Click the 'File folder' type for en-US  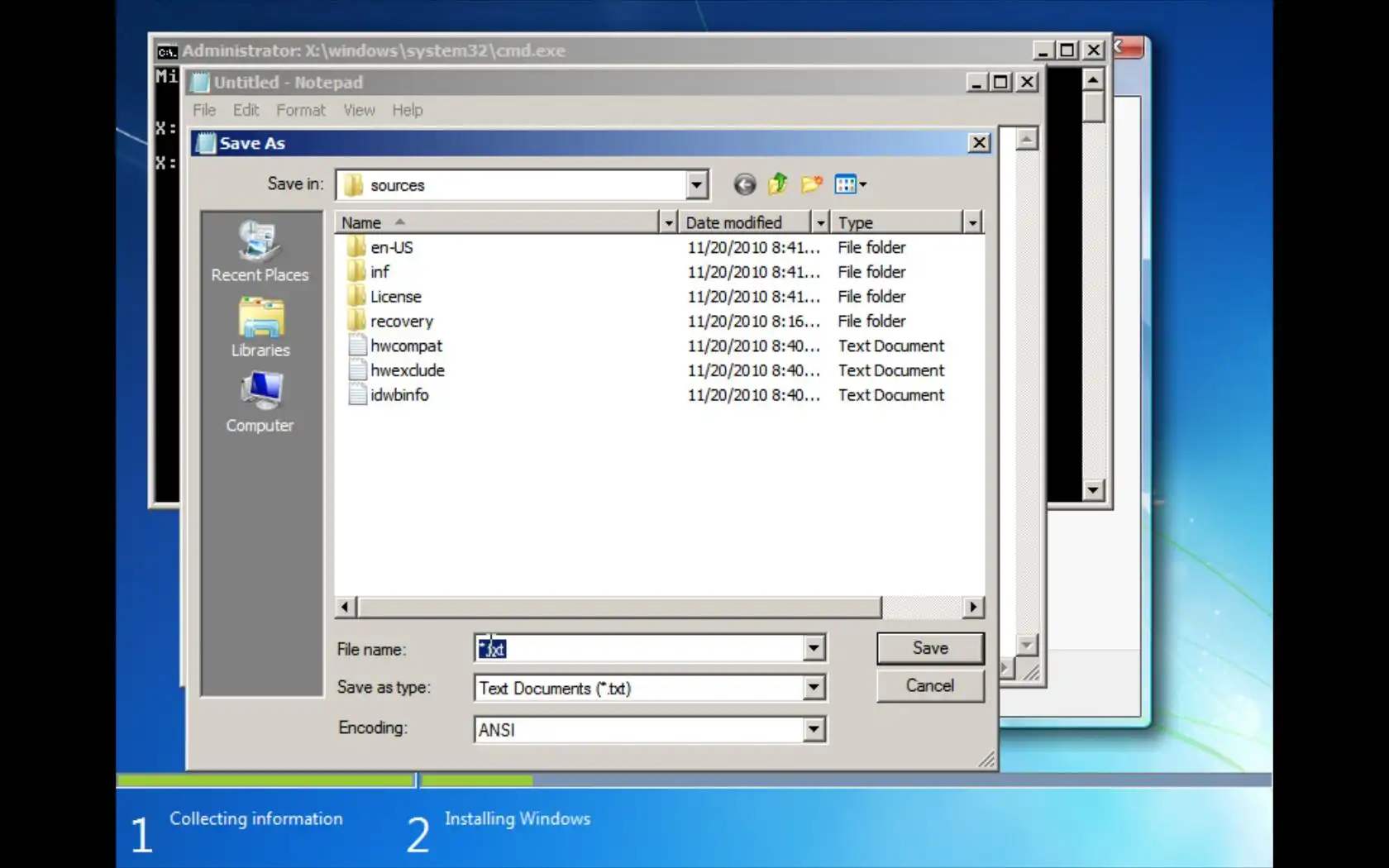tap(871, 247)
